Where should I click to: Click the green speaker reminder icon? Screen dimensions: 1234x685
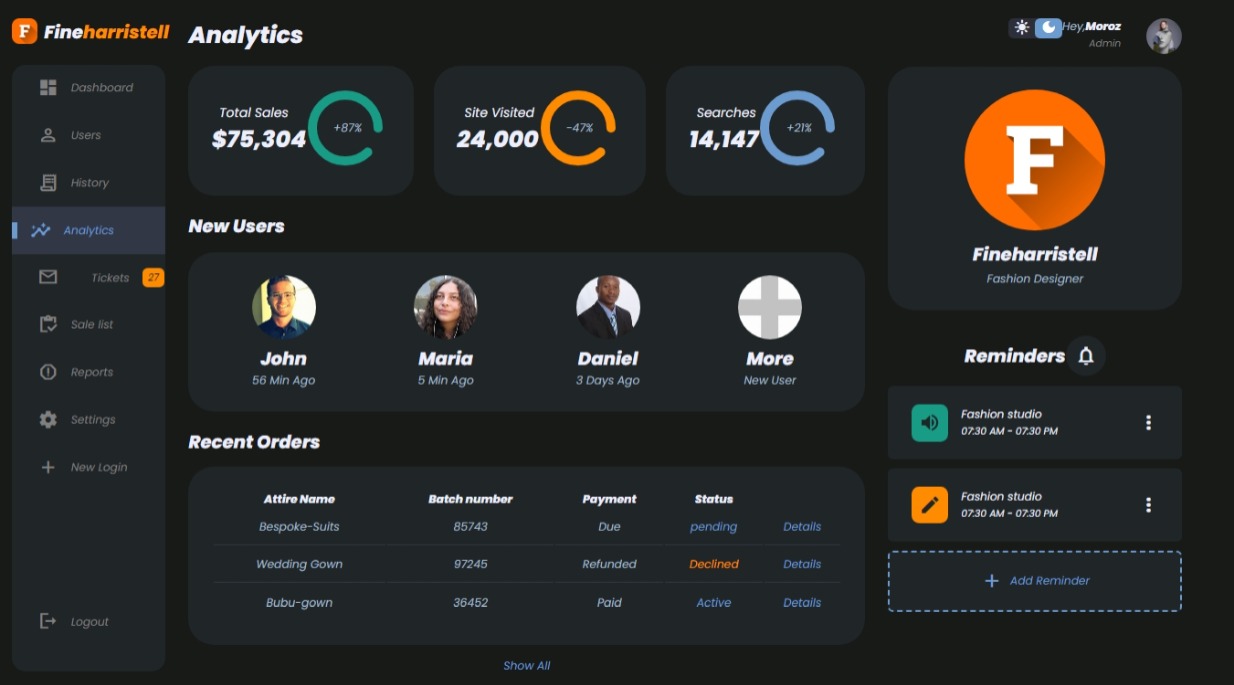tap(930, 422)
